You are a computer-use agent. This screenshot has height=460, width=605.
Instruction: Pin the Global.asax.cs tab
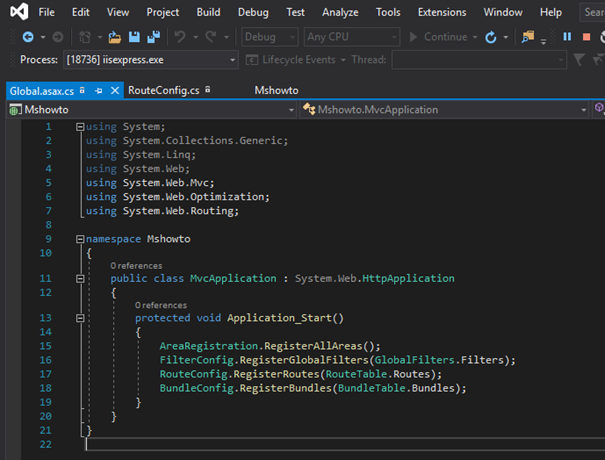click(99, 91)
